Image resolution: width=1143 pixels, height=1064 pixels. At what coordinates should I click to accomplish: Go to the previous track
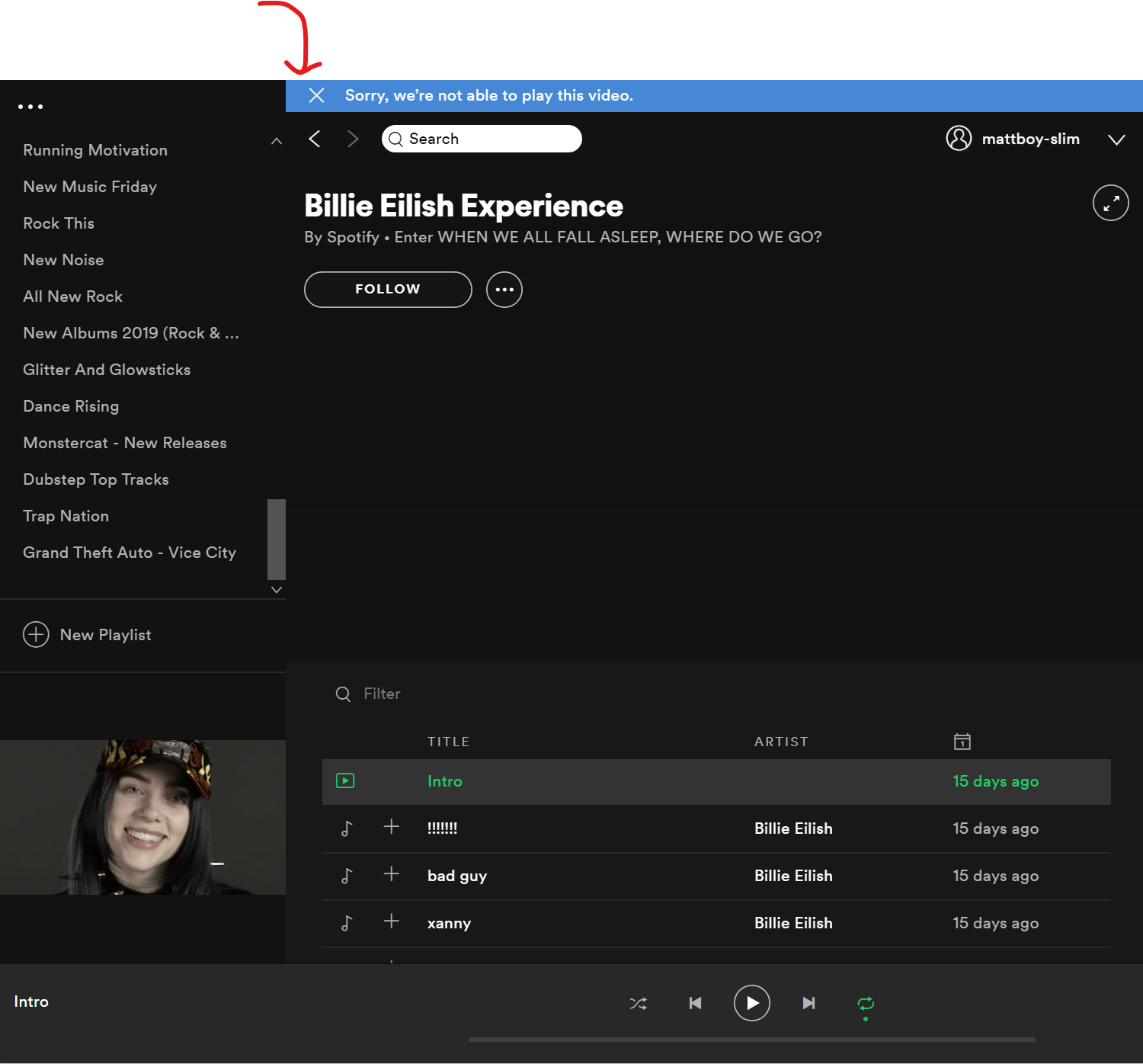pos(695,1003)
